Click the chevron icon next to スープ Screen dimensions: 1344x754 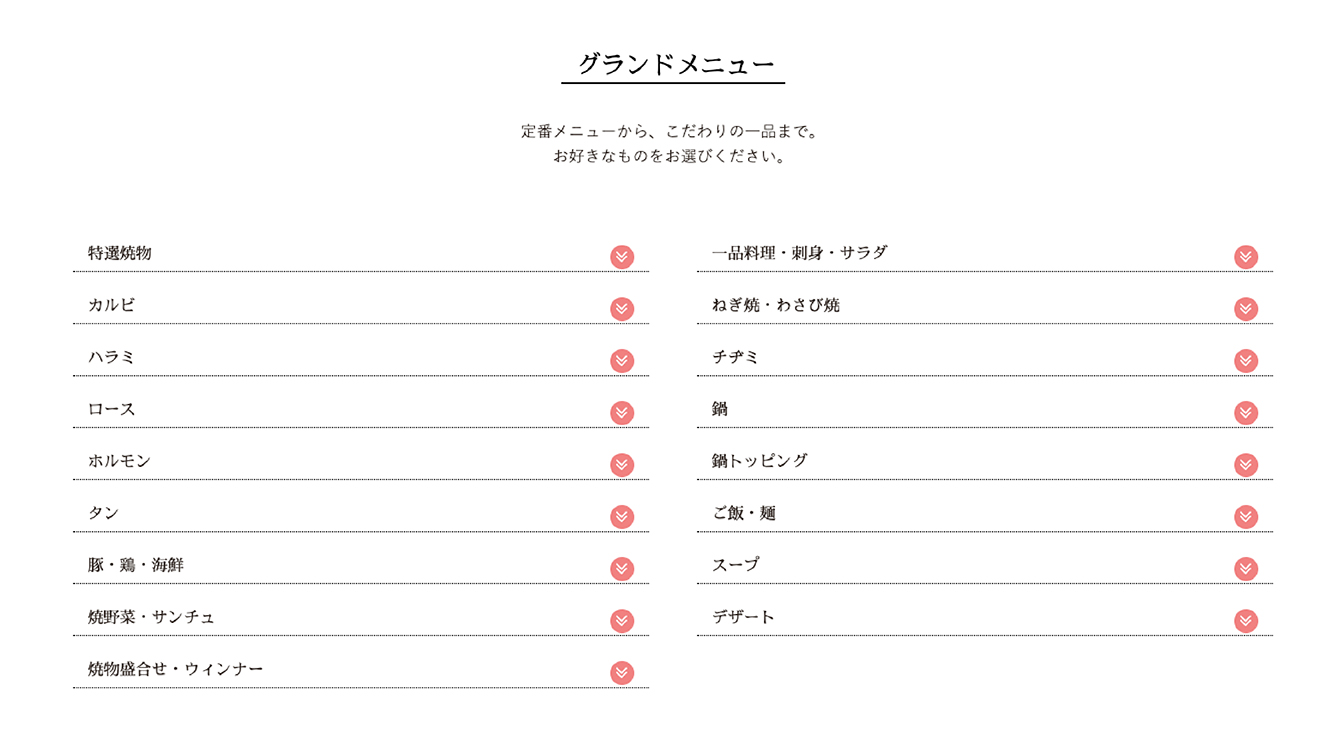coord(1246,569)
